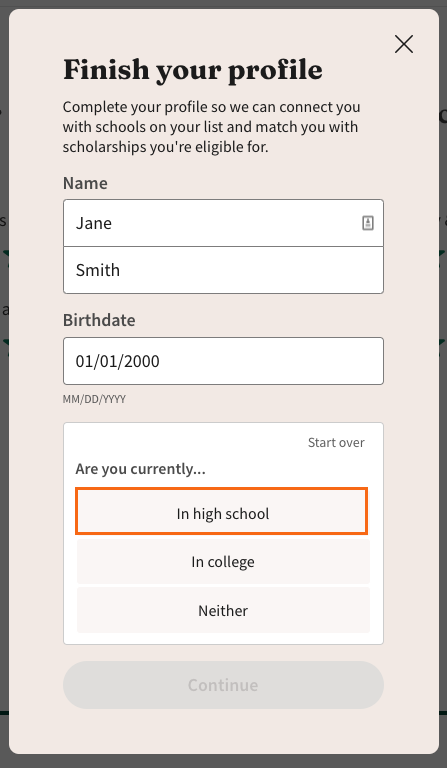Click empty beige area below Continue button
447x768 pixels.
click(223, 732)
